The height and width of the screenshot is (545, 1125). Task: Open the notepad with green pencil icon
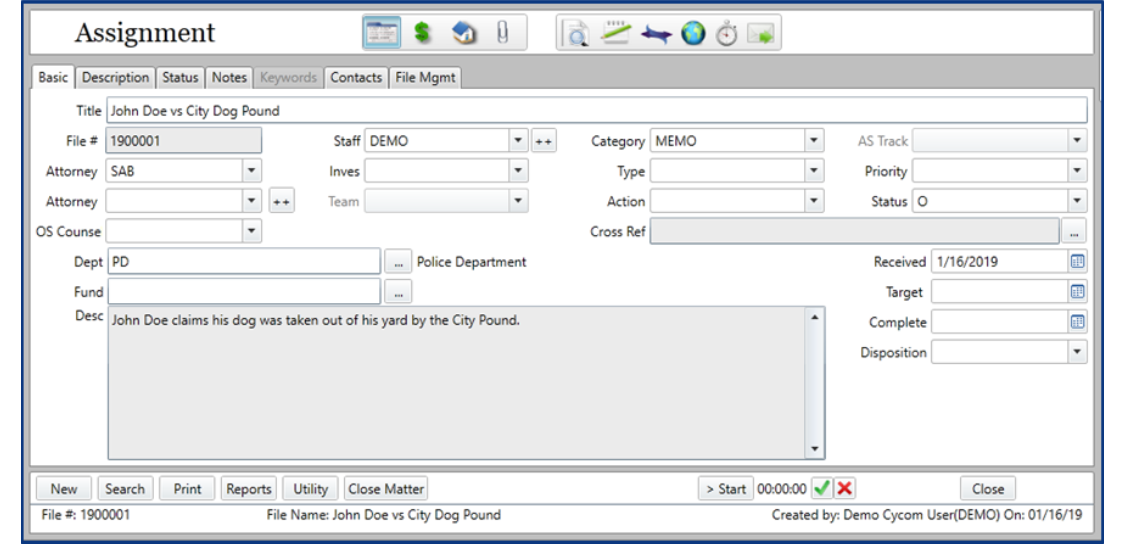click(x=616, y=33)
